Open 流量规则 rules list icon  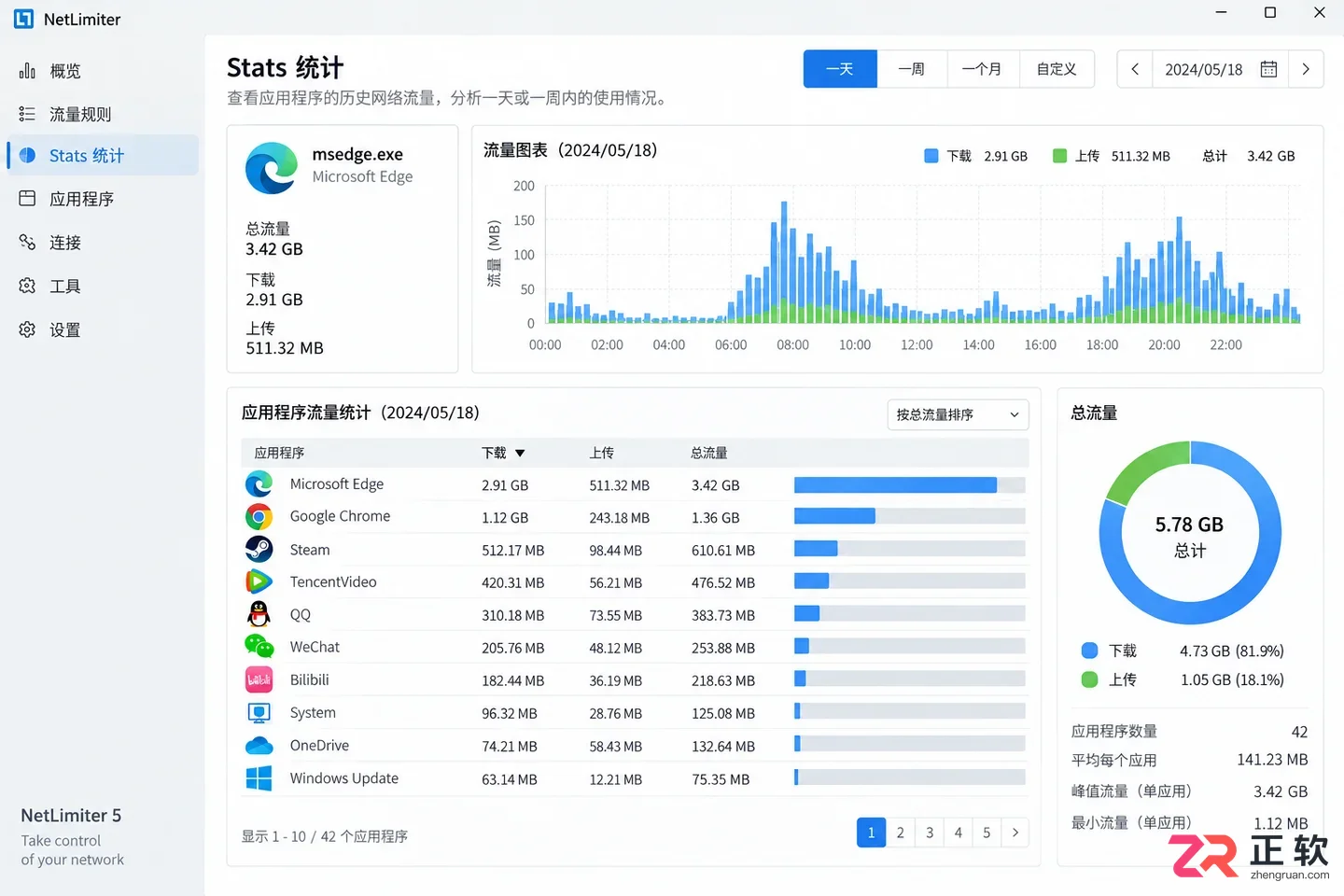(x=27, y=114)
